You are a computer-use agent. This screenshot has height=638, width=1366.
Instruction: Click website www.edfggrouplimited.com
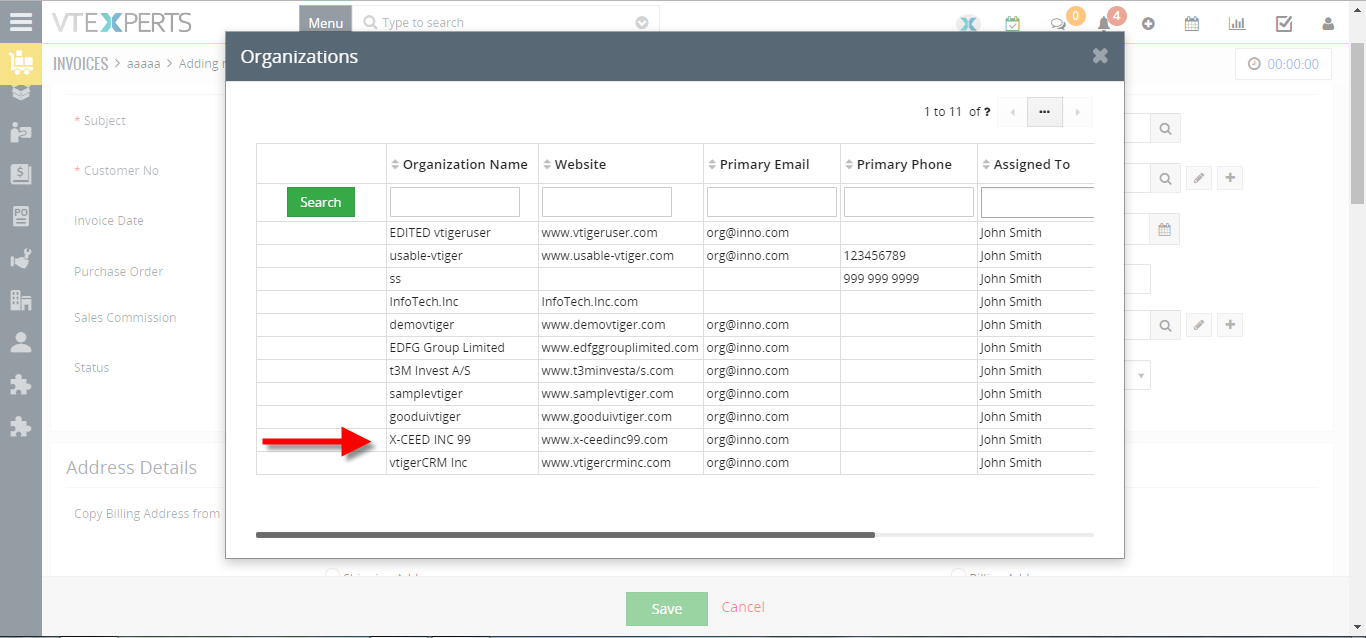tap(620, 348)
